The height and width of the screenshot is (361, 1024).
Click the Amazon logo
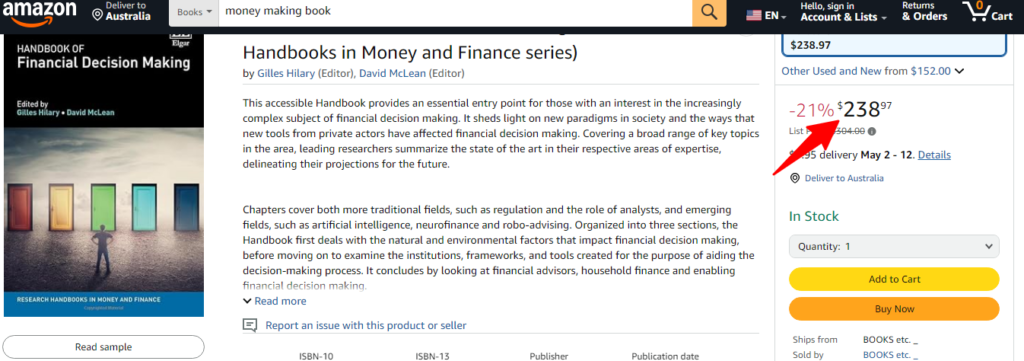(x=39, y=13)
